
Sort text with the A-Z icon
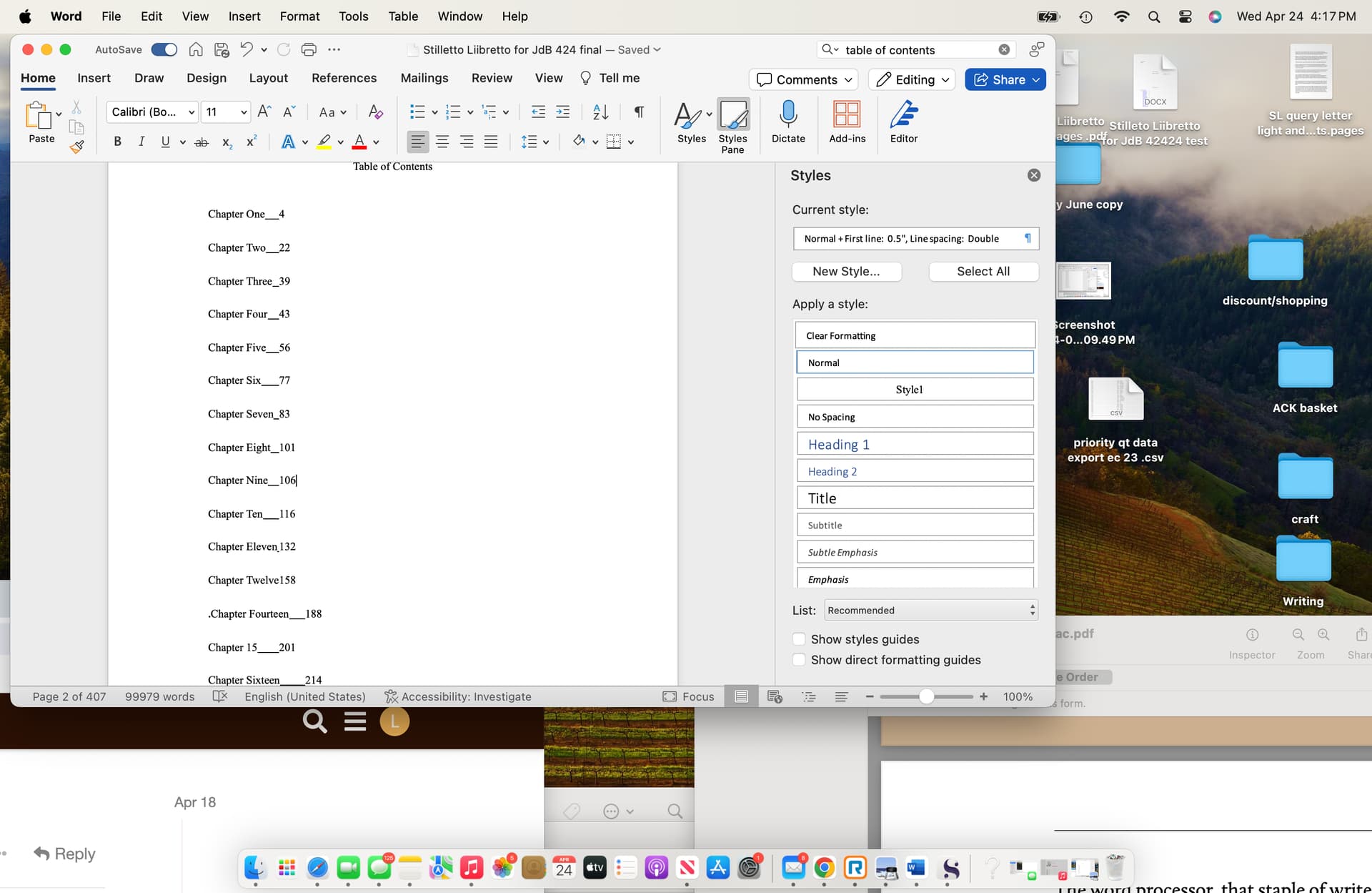click(x=601, y=112)
